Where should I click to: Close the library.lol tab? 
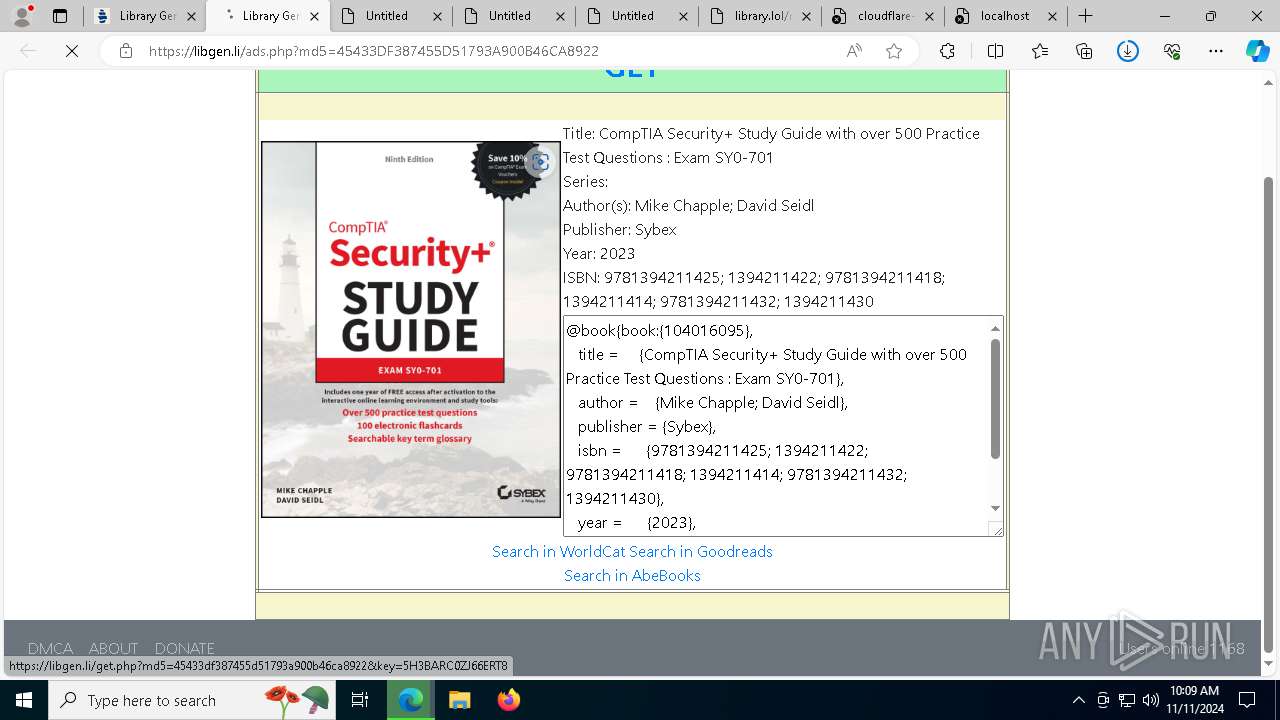(805, 16)
